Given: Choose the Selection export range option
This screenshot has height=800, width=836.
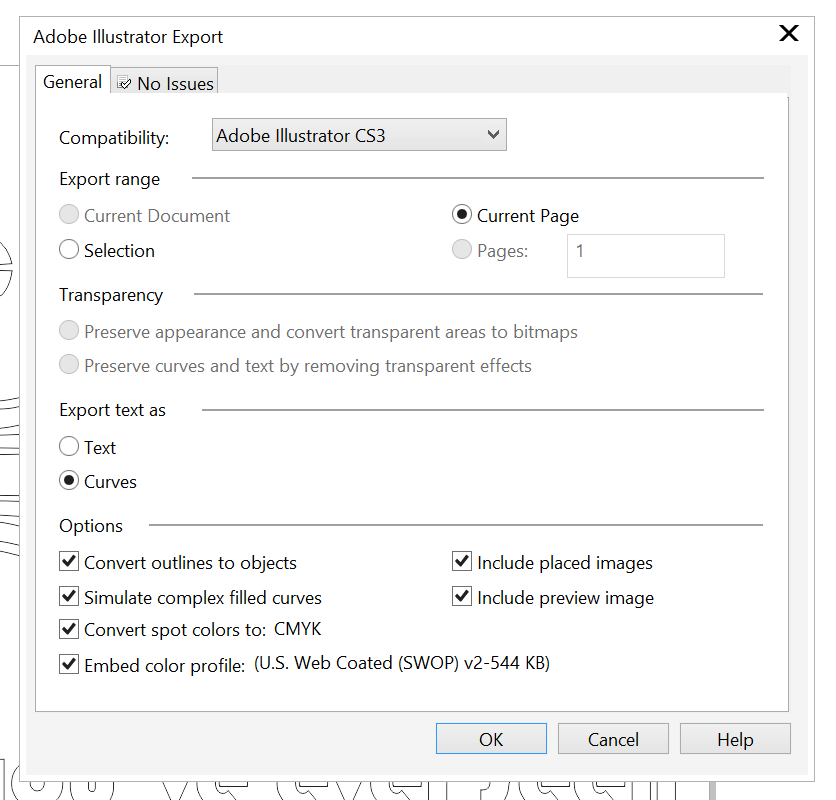Looking at the screenshot, I should [x=69, y=250].
